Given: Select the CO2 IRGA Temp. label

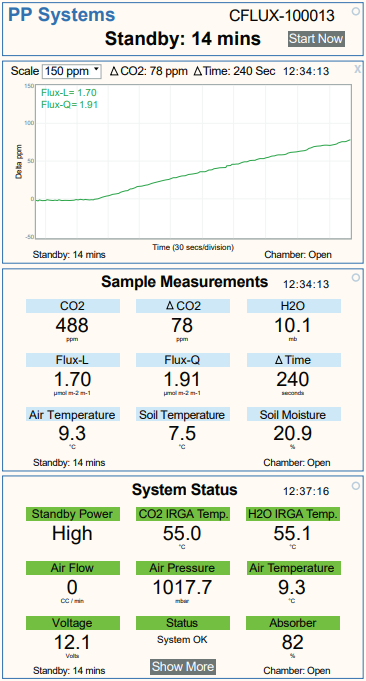Looking at the screenshot, I should (183, 514).
